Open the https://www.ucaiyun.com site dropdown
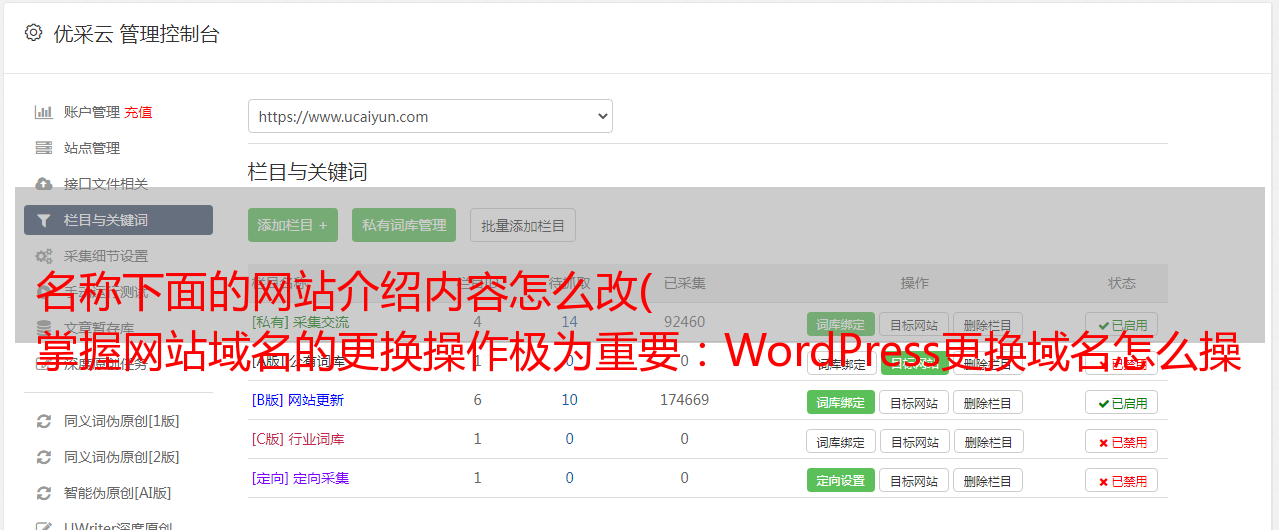The image size is (1279, 530). point(430,116)
